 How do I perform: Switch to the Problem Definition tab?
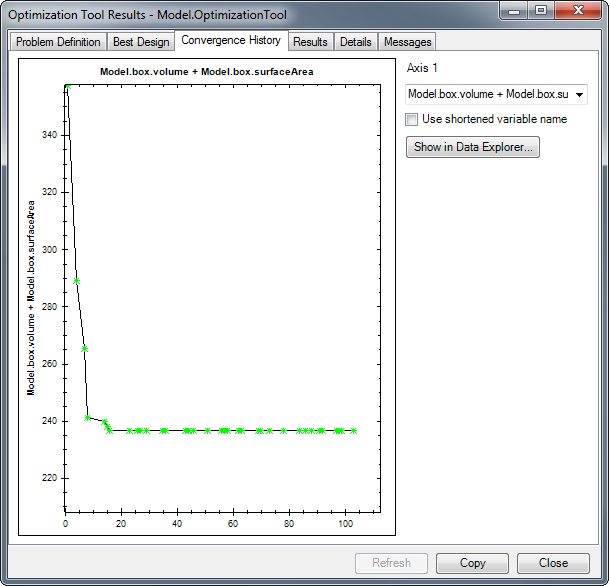(58, 42)
